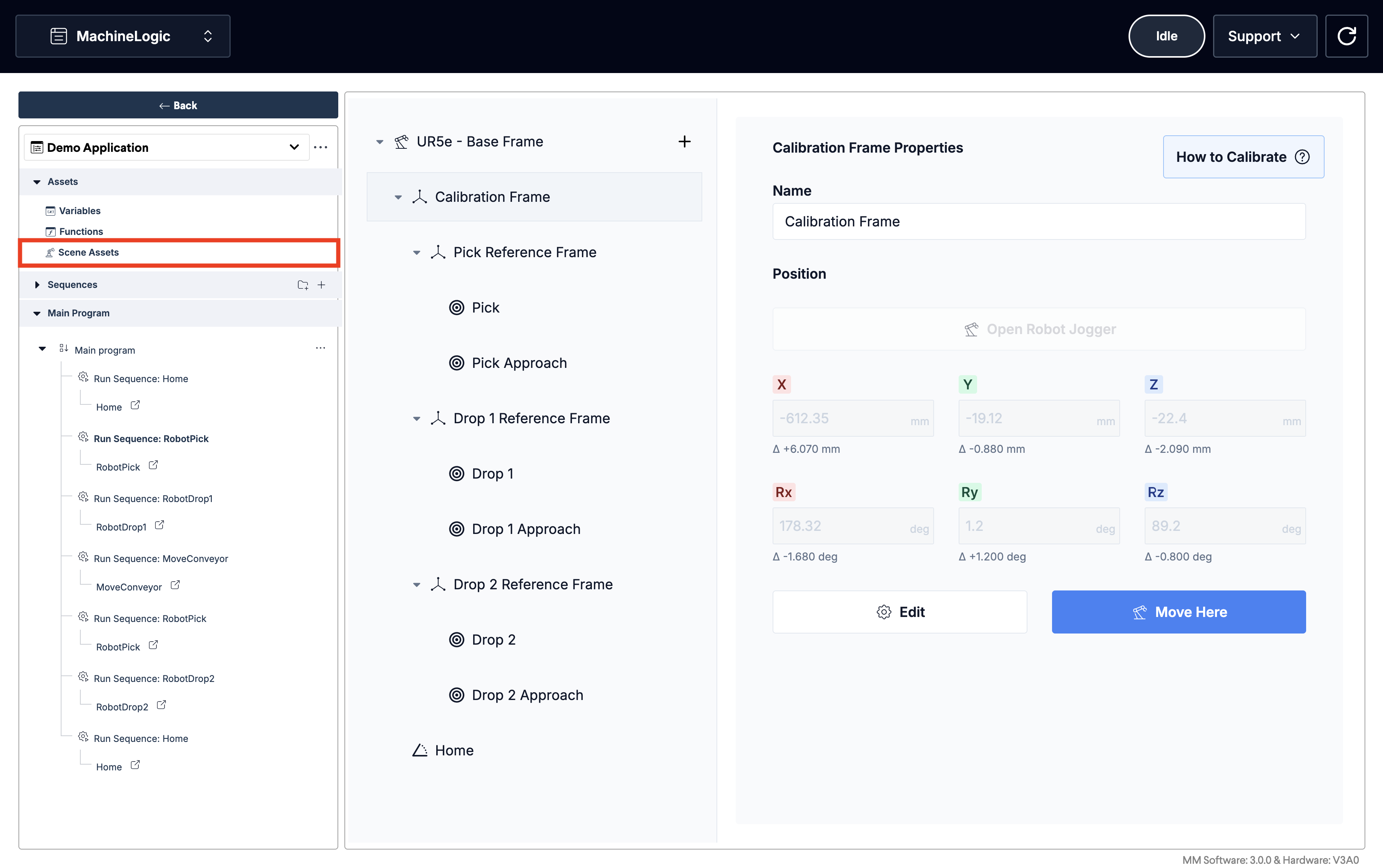
Task: Open the MachineLogic app switcher
Action: click(x=123, y=36)
